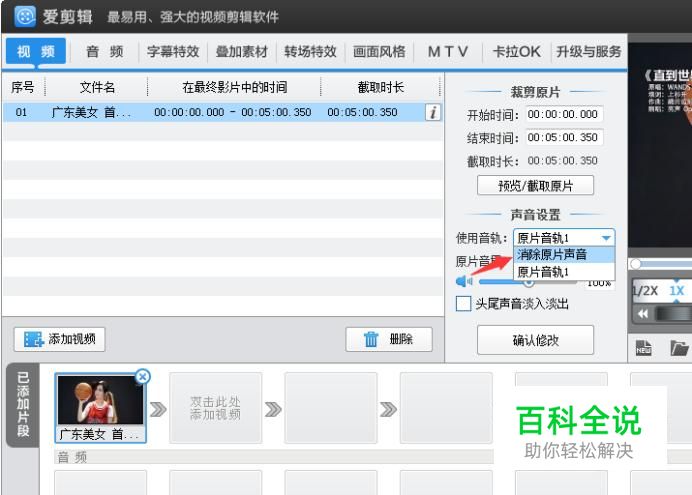Open the 卡拉OK tab
The image size is (692, 495).
coord(516,52)
